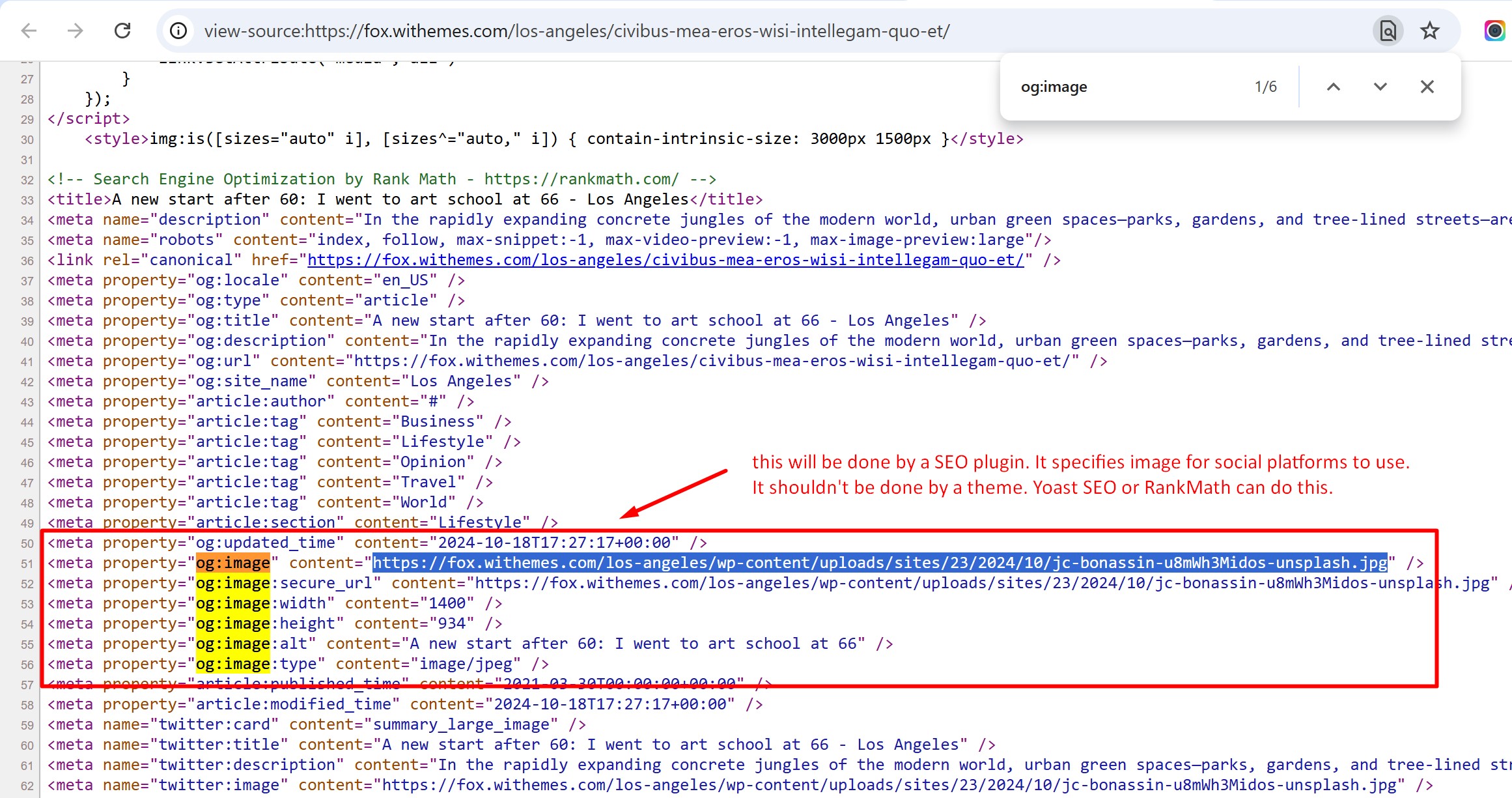Close the find bar
Viewport: 1512px width, 798px height.
[1427, 87]
